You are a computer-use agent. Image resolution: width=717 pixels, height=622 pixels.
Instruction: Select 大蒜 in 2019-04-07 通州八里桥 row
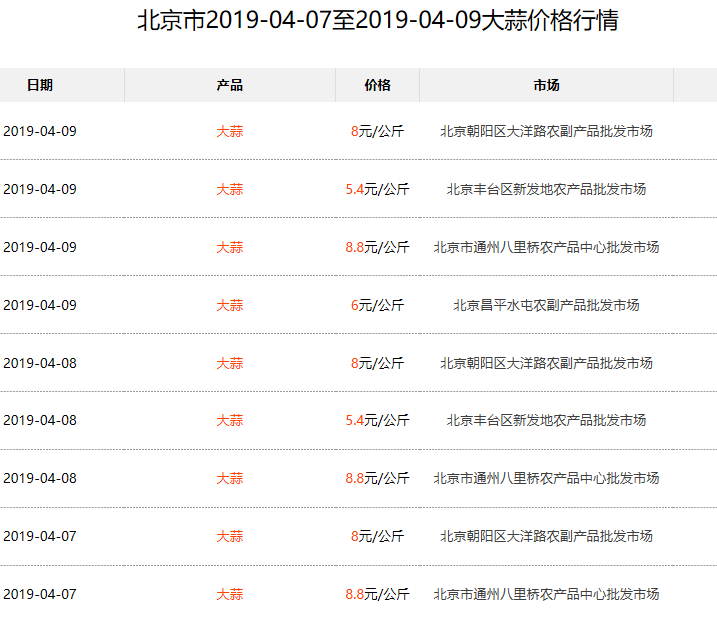[x=229, y=594]
